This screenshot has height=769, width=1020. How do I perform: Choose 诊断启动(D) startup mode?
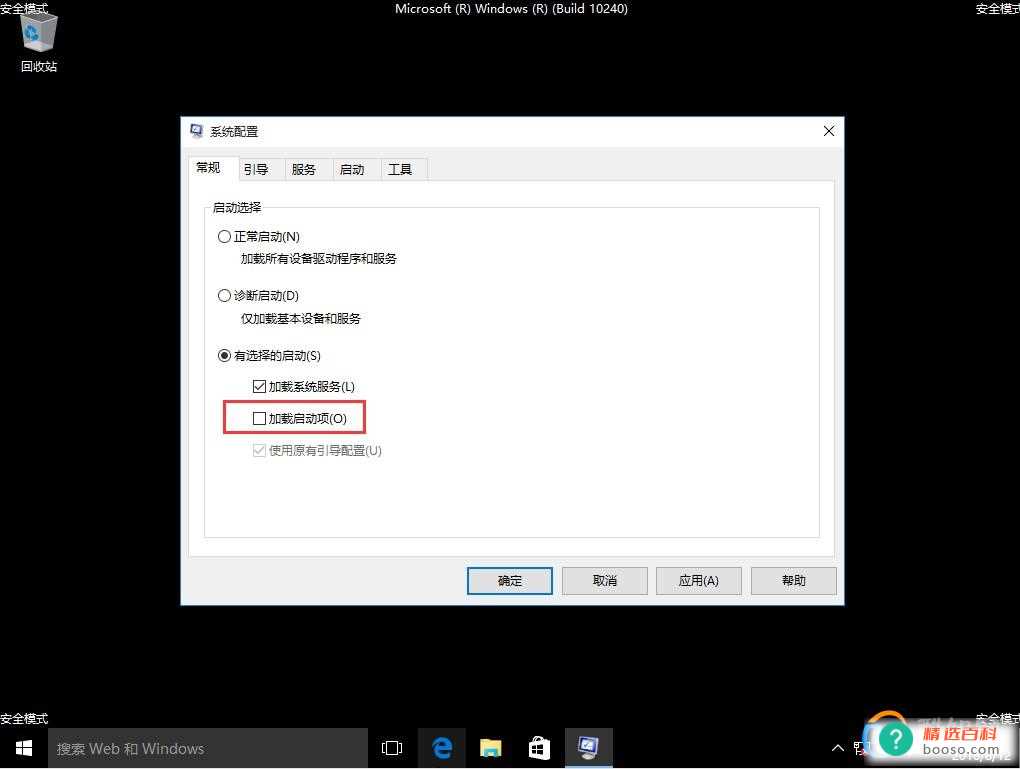[x=224, y=295]
